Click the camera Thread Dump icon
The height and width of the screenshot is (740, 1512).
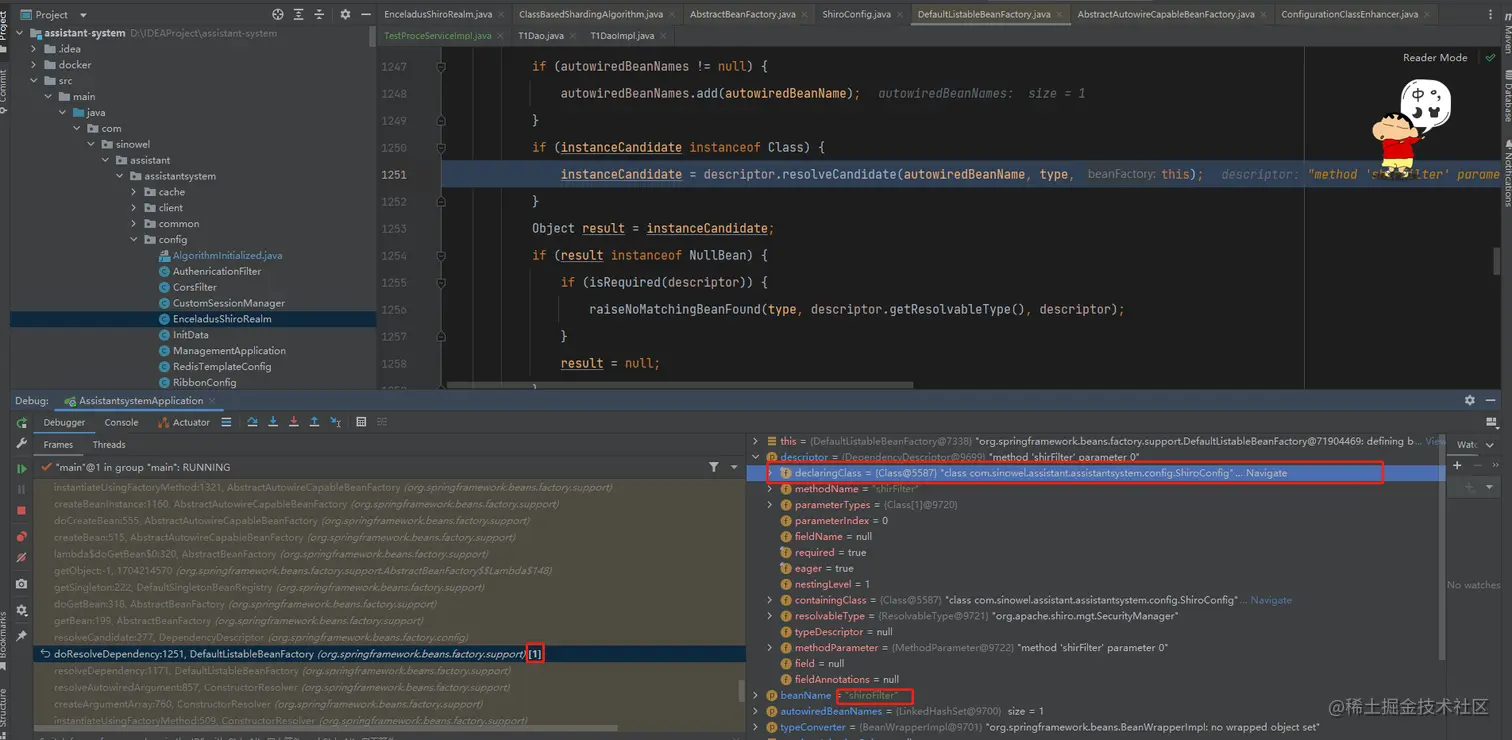(21, 583)
